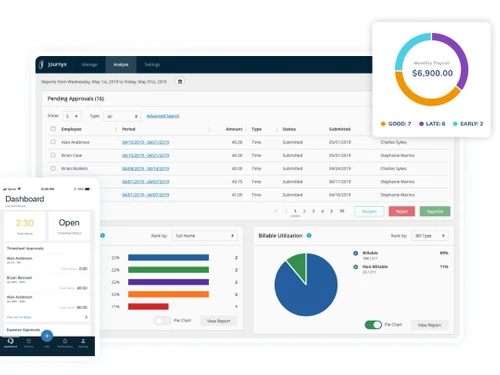Select Alan Anderson row checkbox

point(53,142)
